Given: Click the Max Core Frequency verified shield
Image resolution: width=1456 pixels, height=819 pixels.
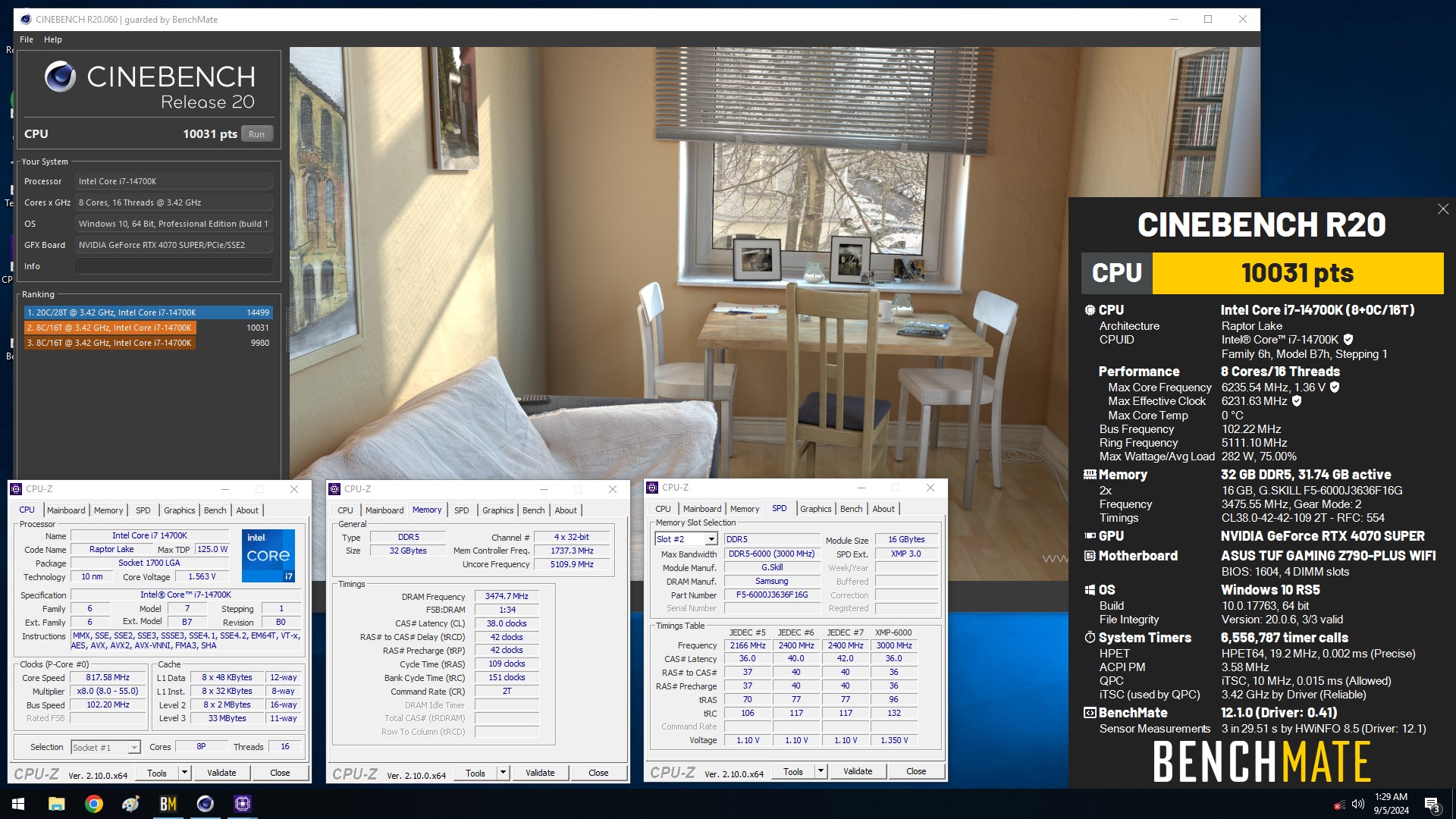Looking at the screenshot, I should click(1335, 388).
